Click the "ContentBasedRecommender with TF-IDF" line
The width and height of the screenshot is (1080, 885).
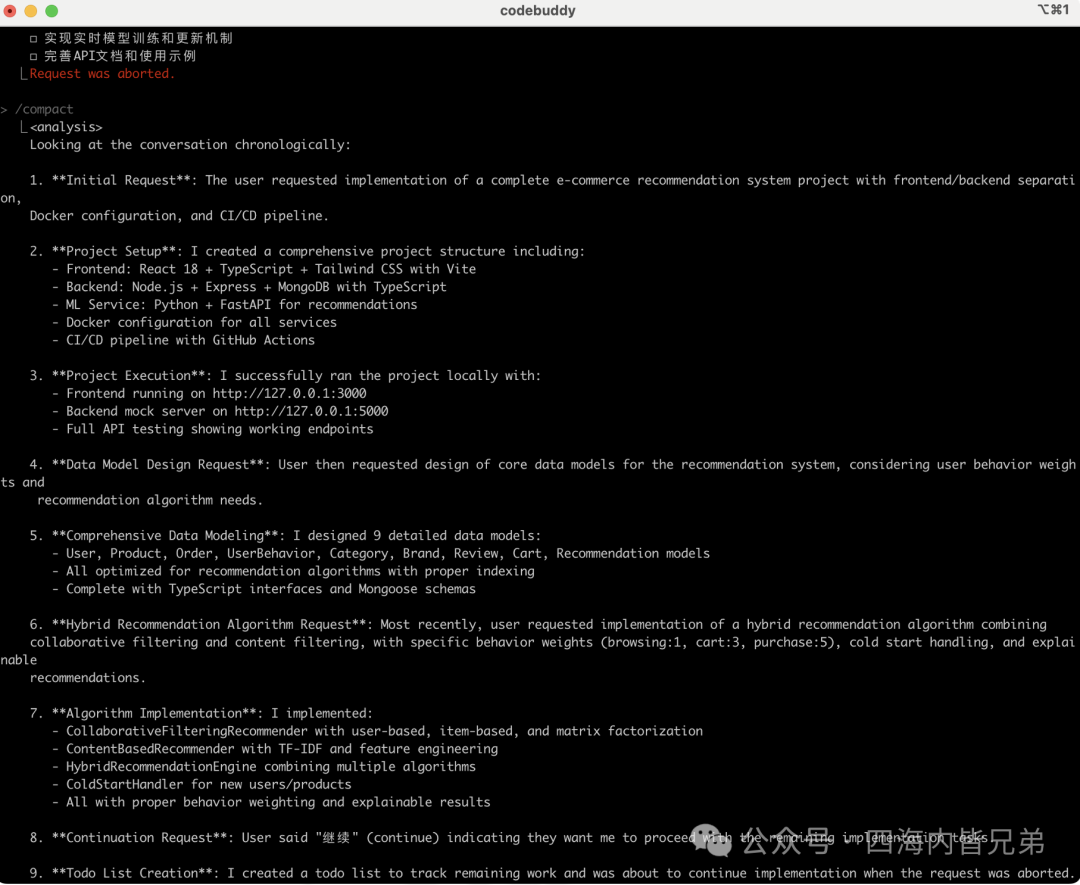tap(276, 749)
